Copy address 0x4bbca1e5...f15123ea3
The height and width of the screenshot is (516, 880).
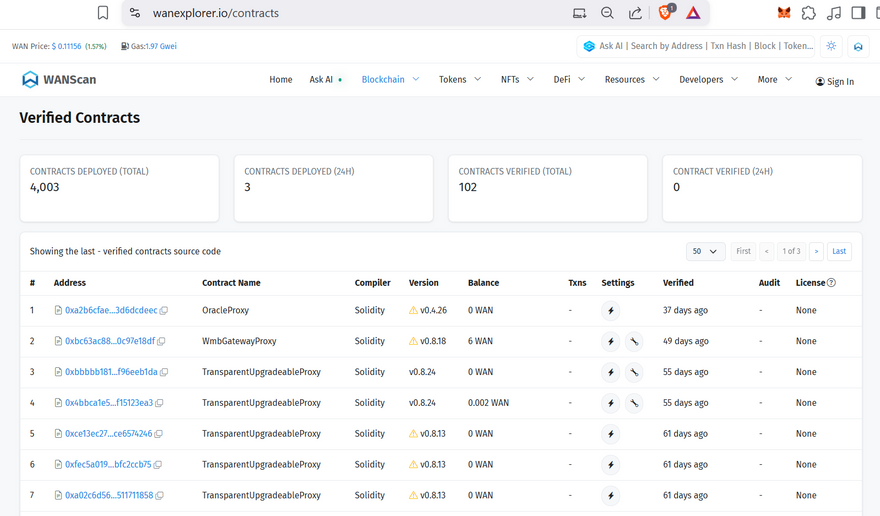tap(159, 403)
